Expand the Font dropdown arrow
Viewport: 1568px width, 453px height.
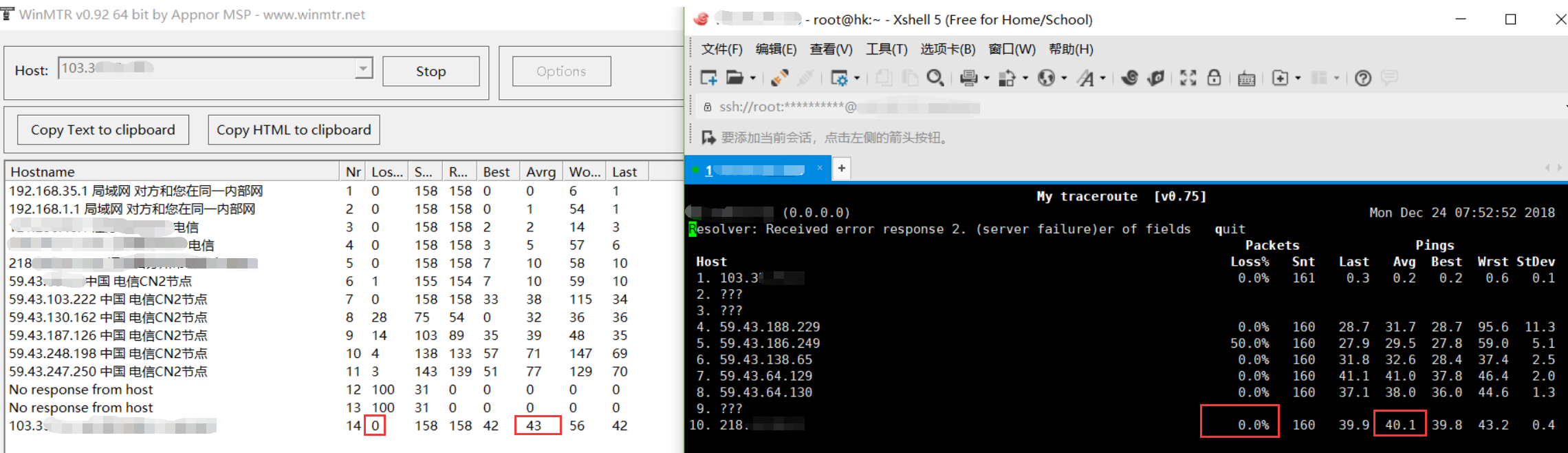(x=1103, y=78)
